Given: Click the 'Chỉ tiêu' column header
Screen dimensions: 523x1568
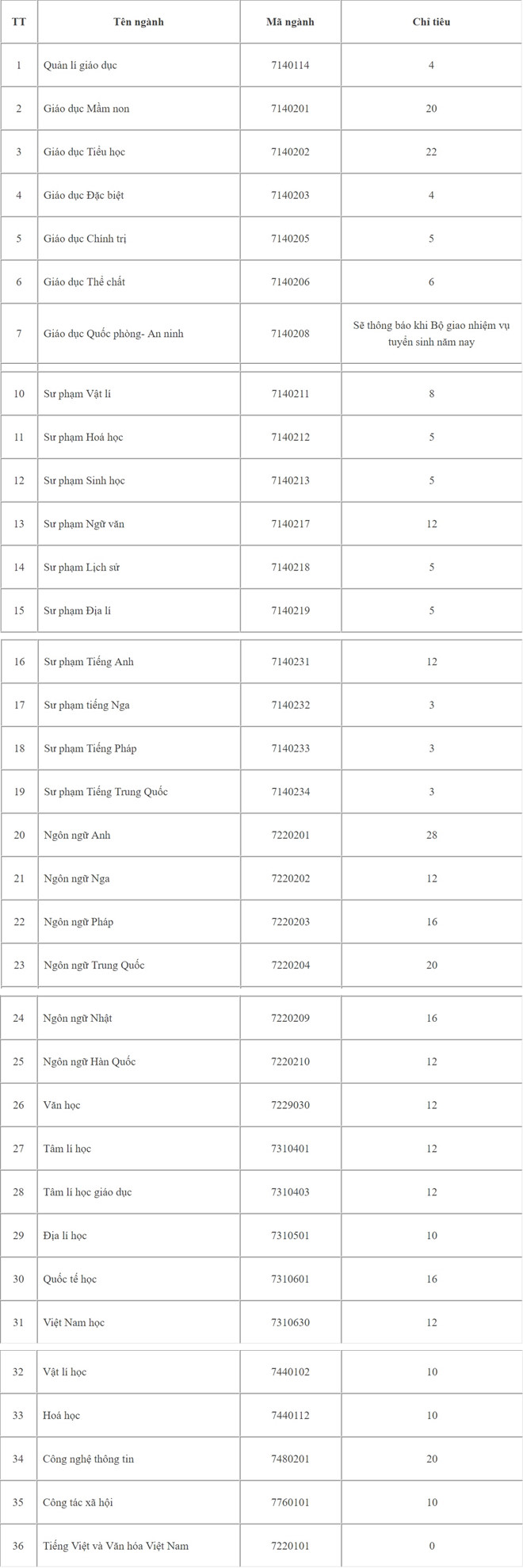Looking at the screenshot, I should click(431, 22).
